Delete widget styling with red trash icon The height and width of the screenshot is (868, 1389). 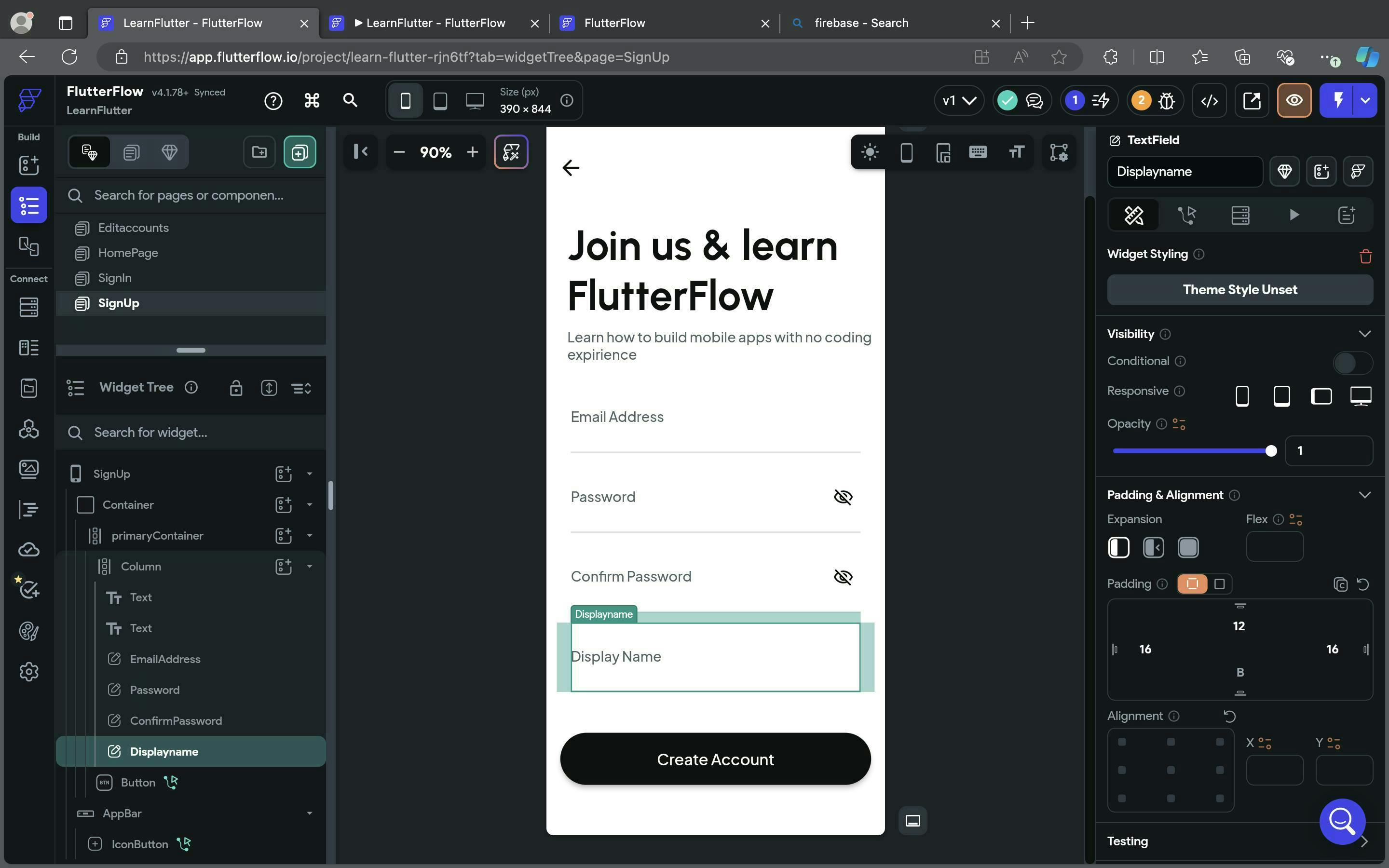pos(1365,256)
